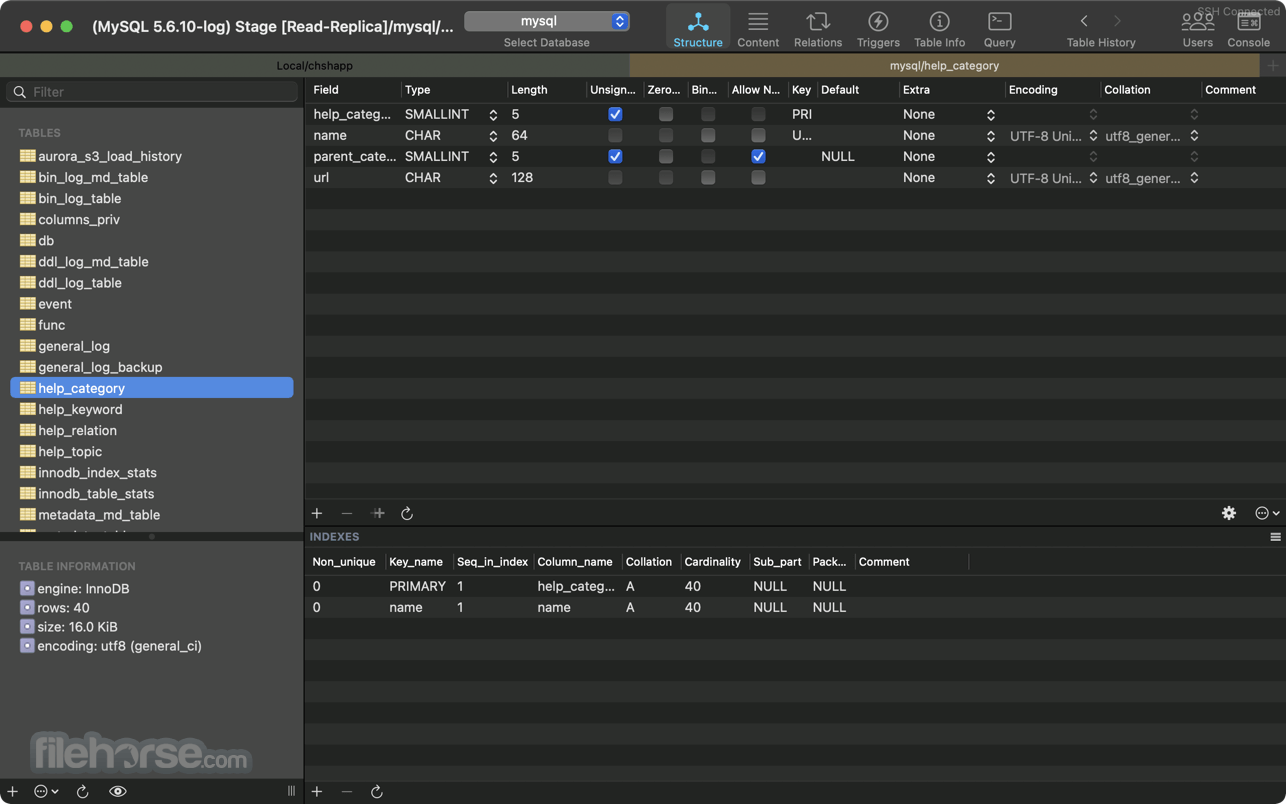Toggle Binary for the name field
1286x804 pixels.
708,135
